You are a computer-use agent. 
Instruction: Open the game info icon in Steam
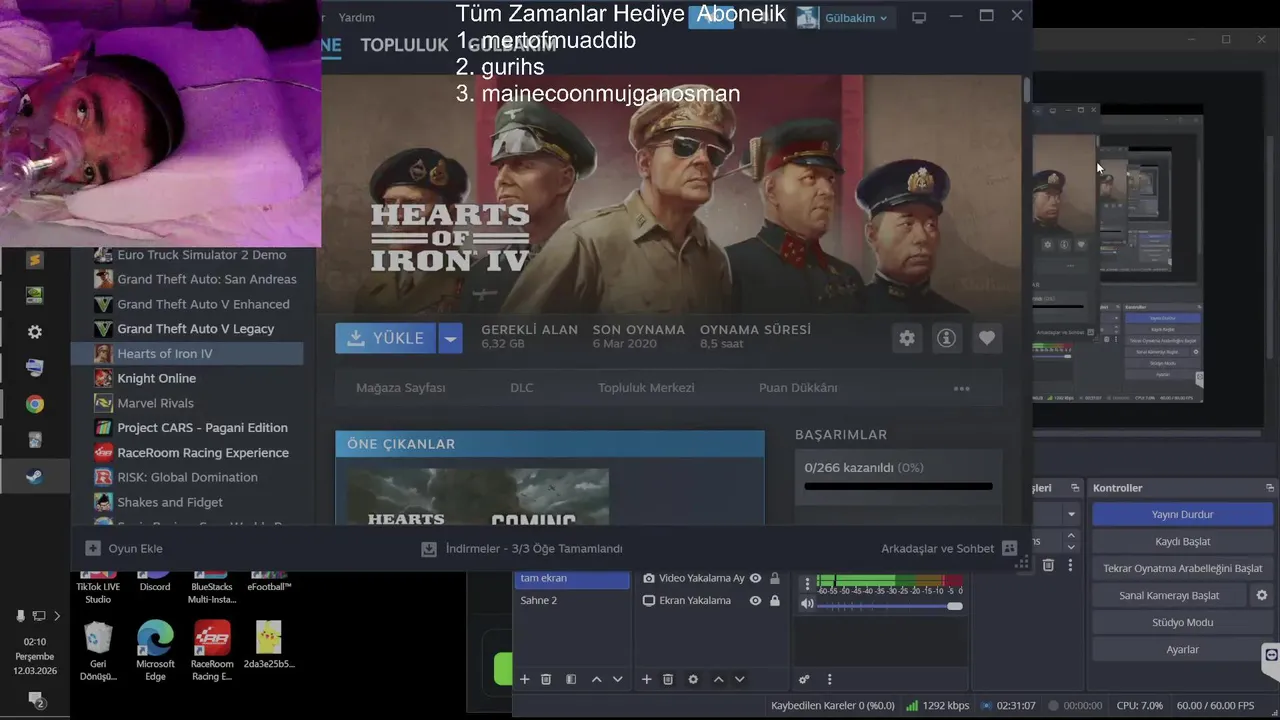coord(946,338)
